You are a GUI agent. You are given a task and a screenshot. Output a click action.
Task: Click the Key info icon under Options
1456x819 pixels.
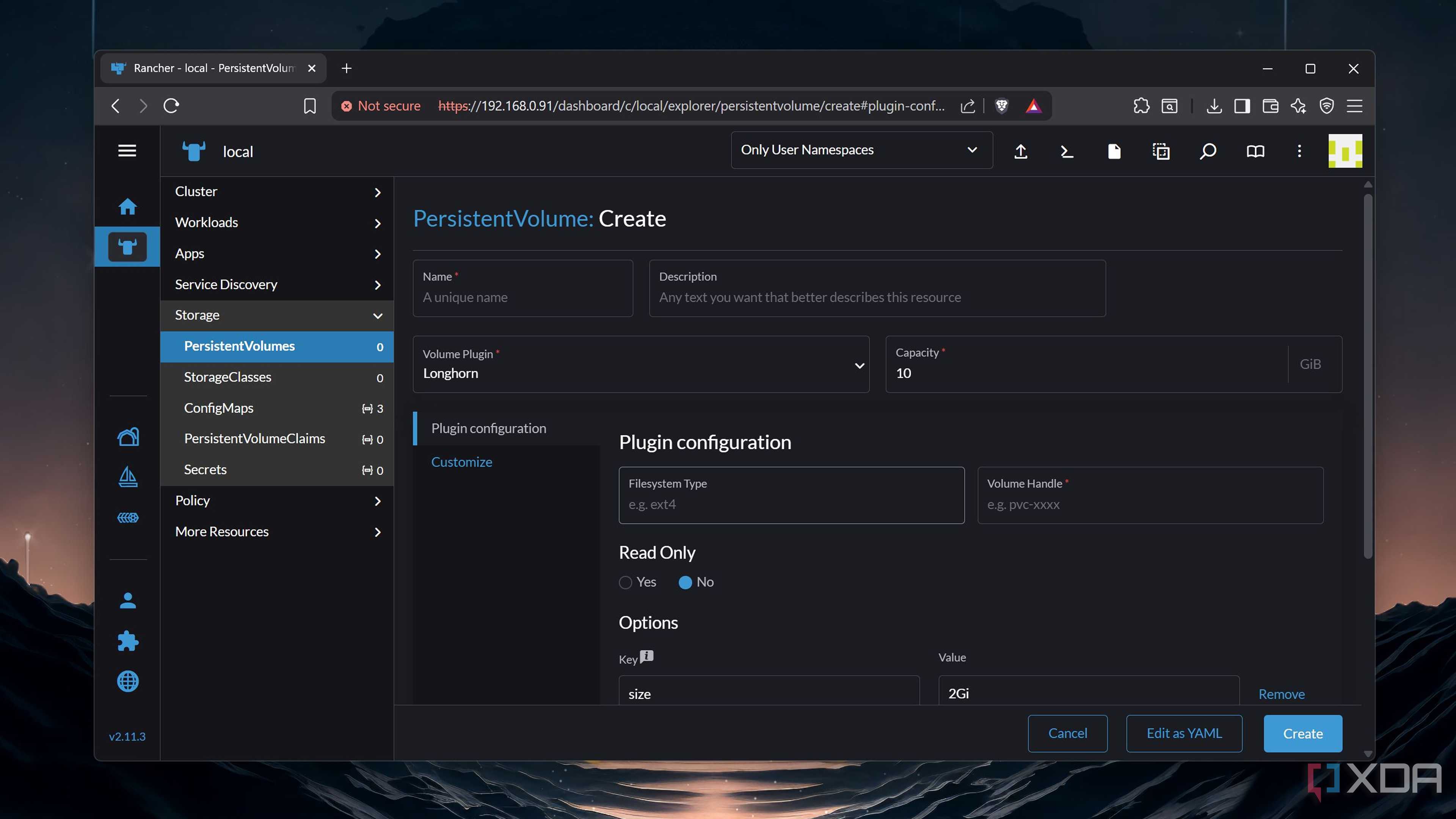click(646, 656)
